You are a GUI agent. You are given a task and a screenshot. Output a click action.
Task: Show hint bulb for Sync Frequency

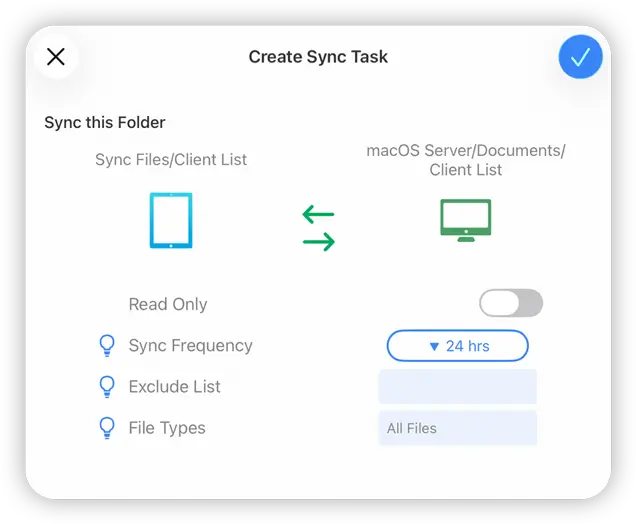(x=107, y=346)
